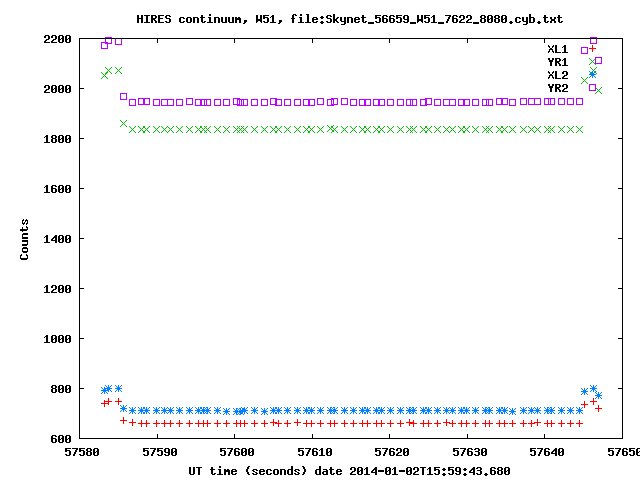Click the y-axis tick value 800
This screenshot has width=640, height=480.
point(61,389)
